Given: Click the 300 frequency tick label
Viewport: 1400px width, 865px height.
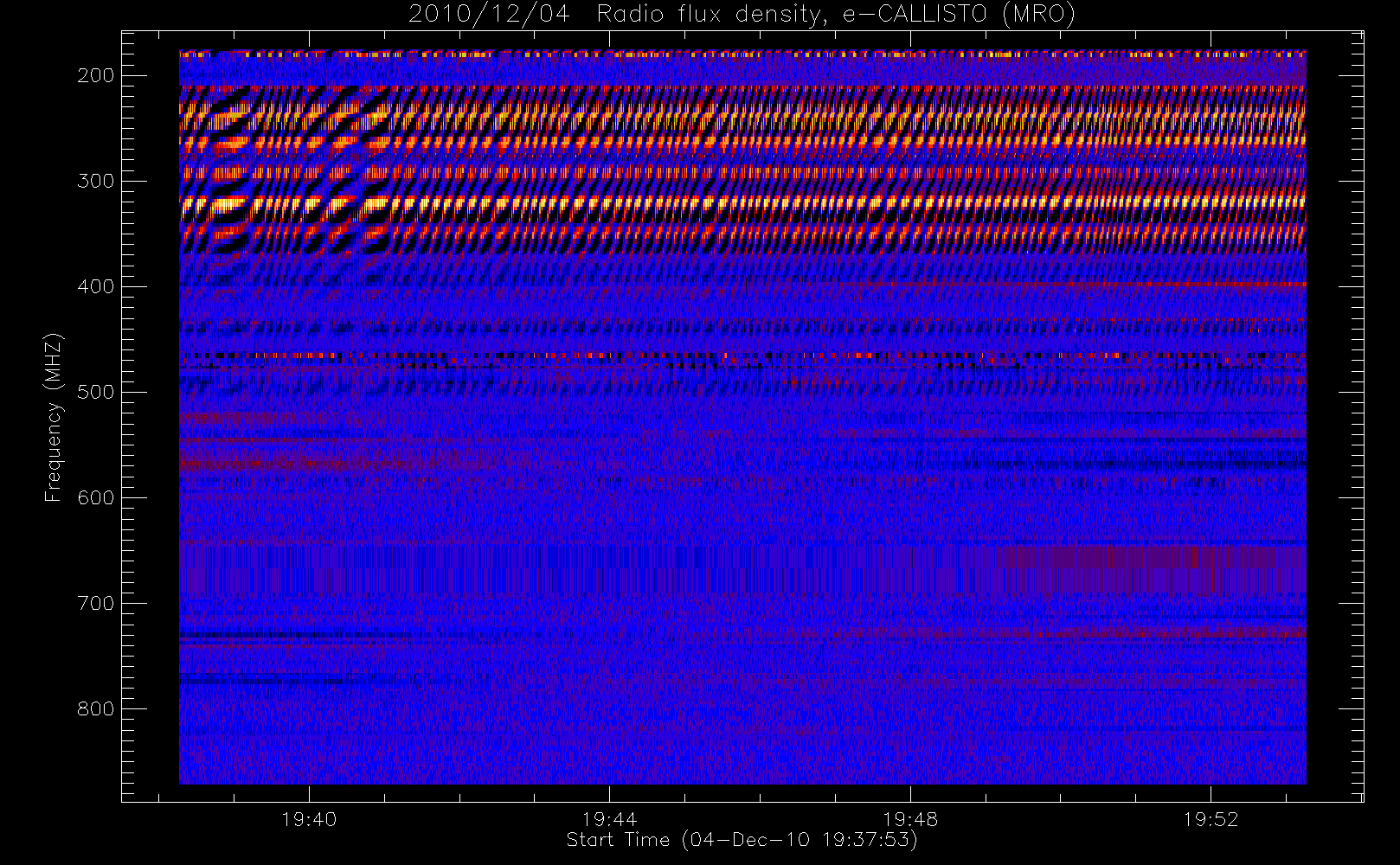Looking at the screenshot, I should tap(96, 181).
